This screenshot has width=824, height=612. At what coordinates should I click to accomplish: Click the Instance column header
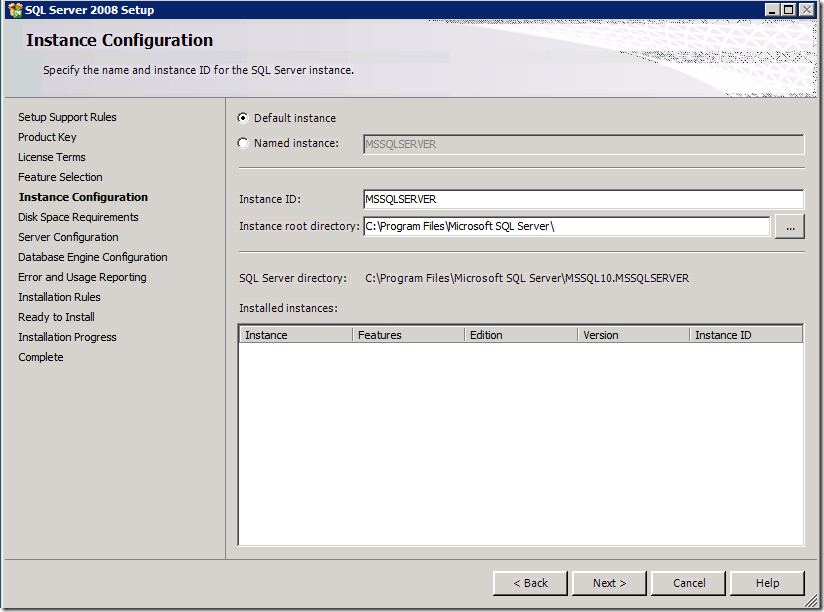coord(296,335)
